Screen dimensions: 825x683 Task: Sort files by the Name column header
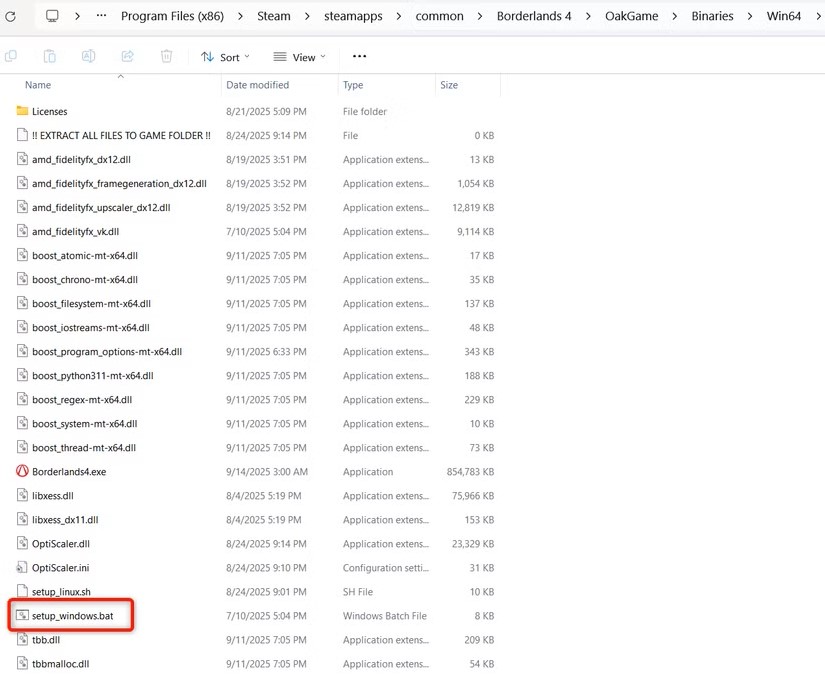pos(38,85)
